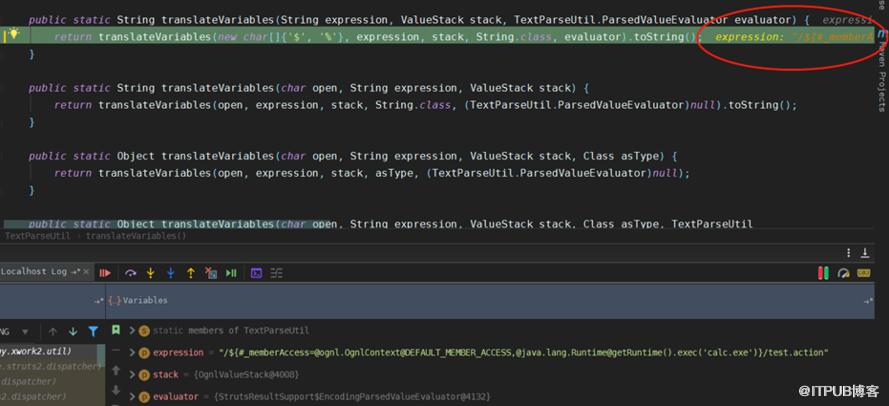Click the blue Force Step Into icon
Image resolution: width=889 pixels, height=406 pixels.
[170, 273]
